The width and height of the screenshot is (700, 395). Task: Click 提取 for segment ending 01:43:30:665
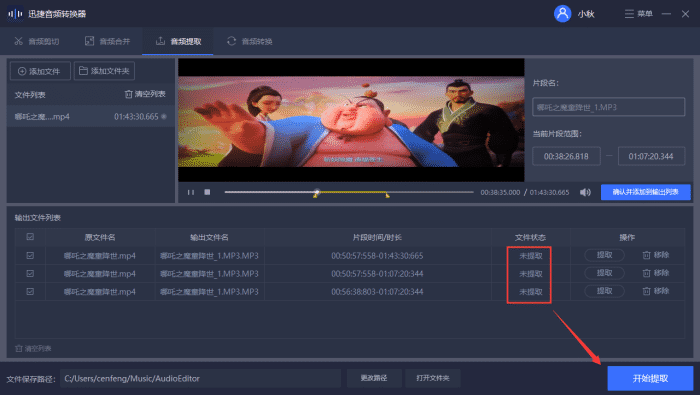click(604, 255)
